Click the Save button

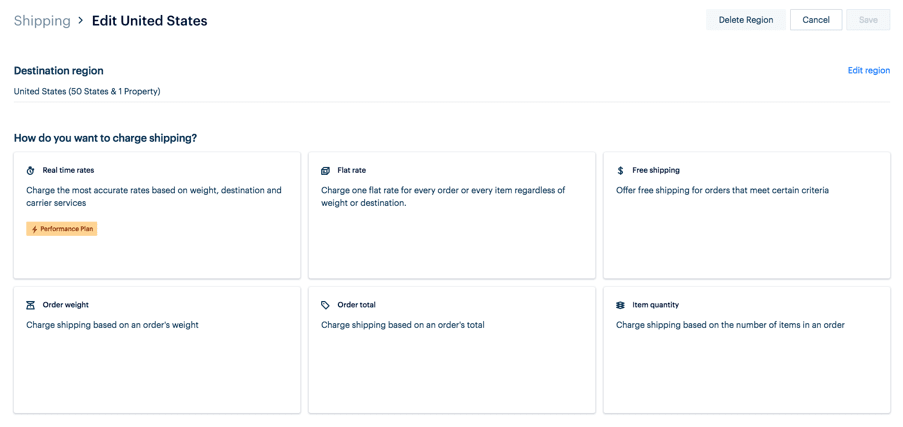point(868,20)
